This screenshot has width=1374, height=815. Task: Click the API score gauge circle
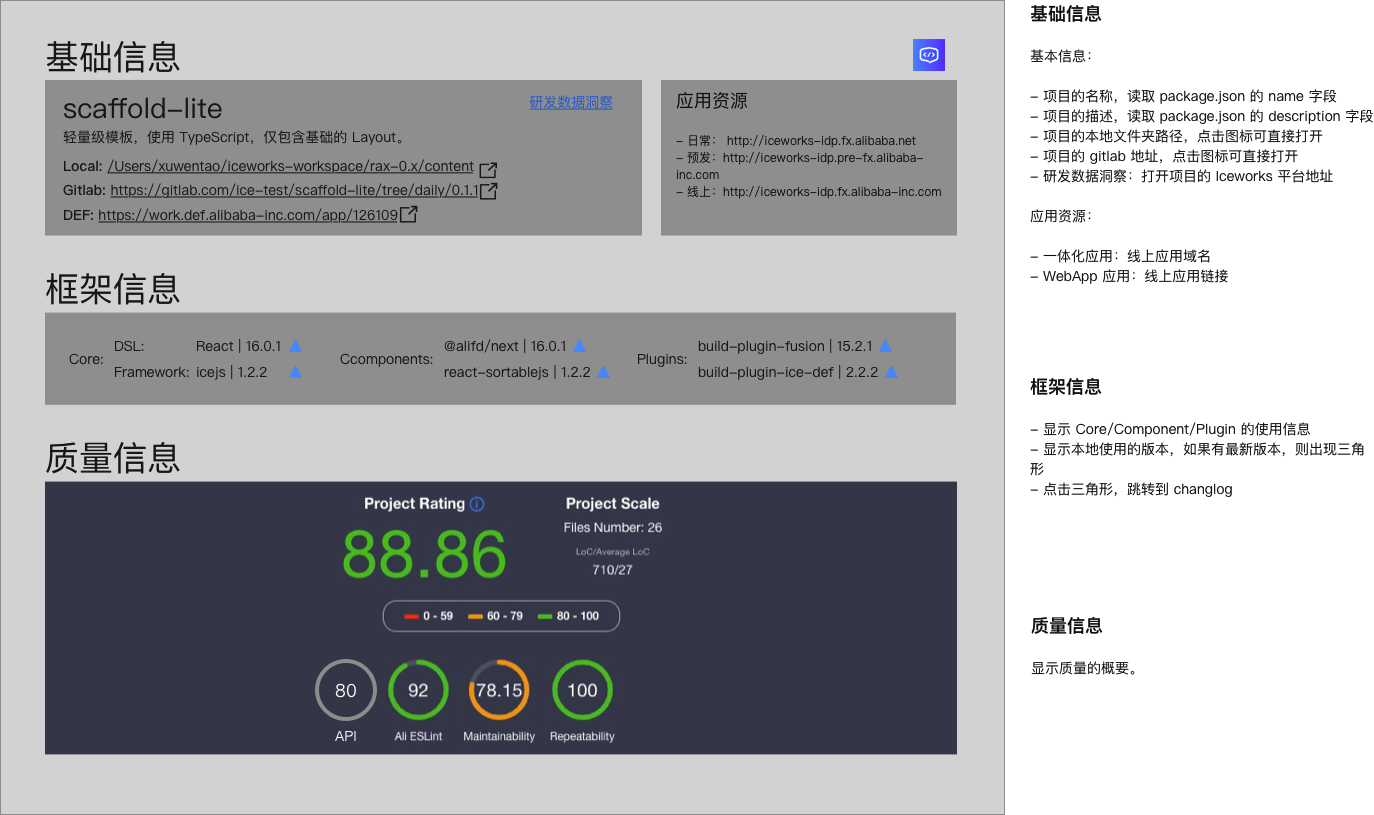[x=345, y=690]
